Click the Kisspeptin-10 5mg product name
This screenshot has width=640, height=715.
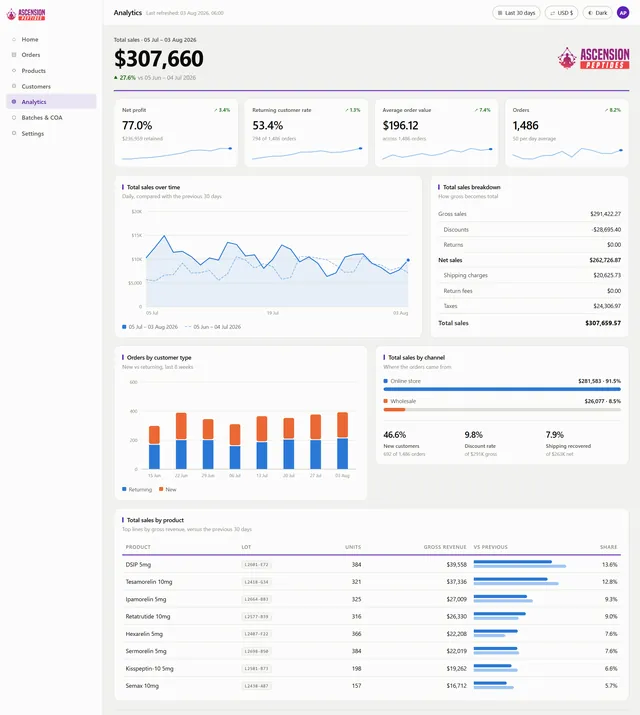tap(150, 668)
